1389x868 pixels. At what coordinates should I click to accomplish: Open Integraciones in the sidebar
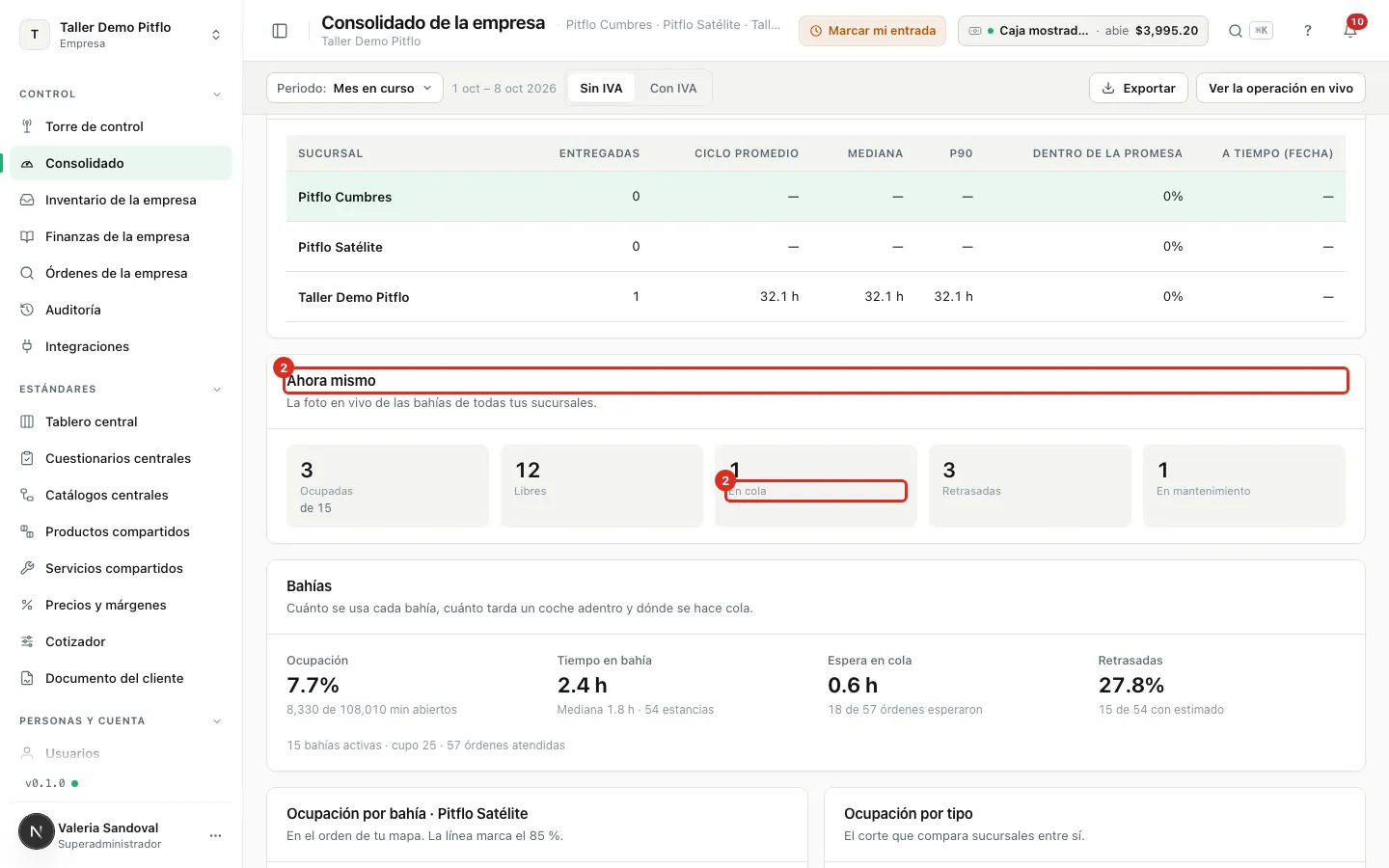pyautogui.click(x=122, y=346)
